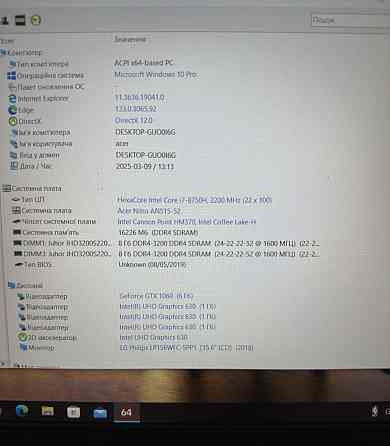
Task: Click the dark report icon in the toolbar
Action: tap(20, 20)
